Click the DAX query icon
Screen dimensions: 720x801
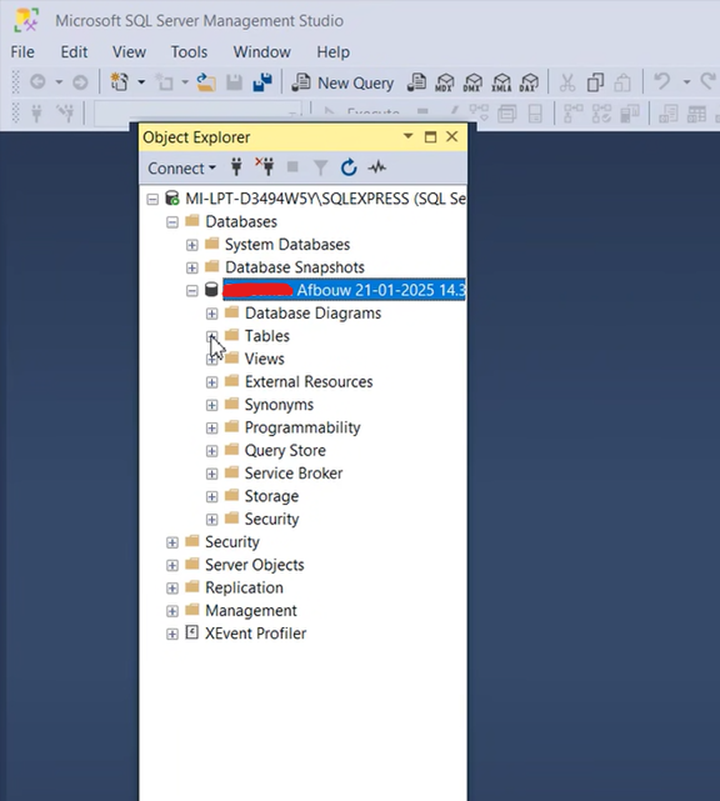click(529, 82)
